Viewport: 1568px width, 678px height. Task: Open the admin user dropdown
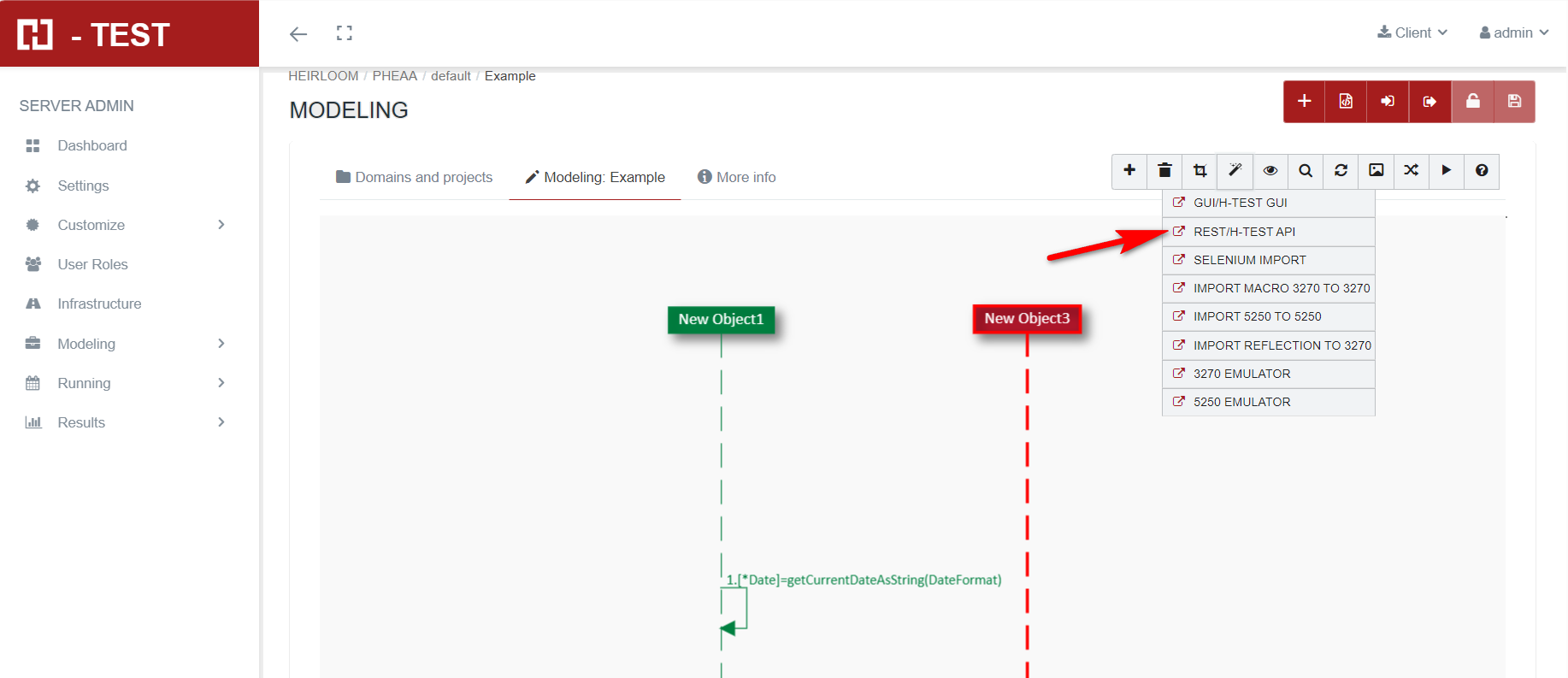pos(1513,32)
